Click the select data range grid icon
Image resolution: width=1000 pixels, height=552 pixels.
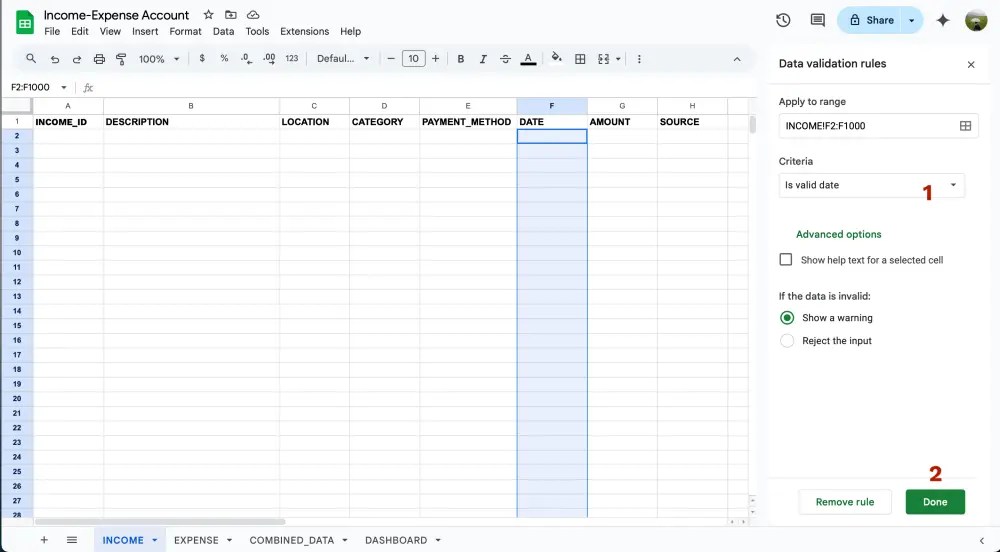point(965,126)
